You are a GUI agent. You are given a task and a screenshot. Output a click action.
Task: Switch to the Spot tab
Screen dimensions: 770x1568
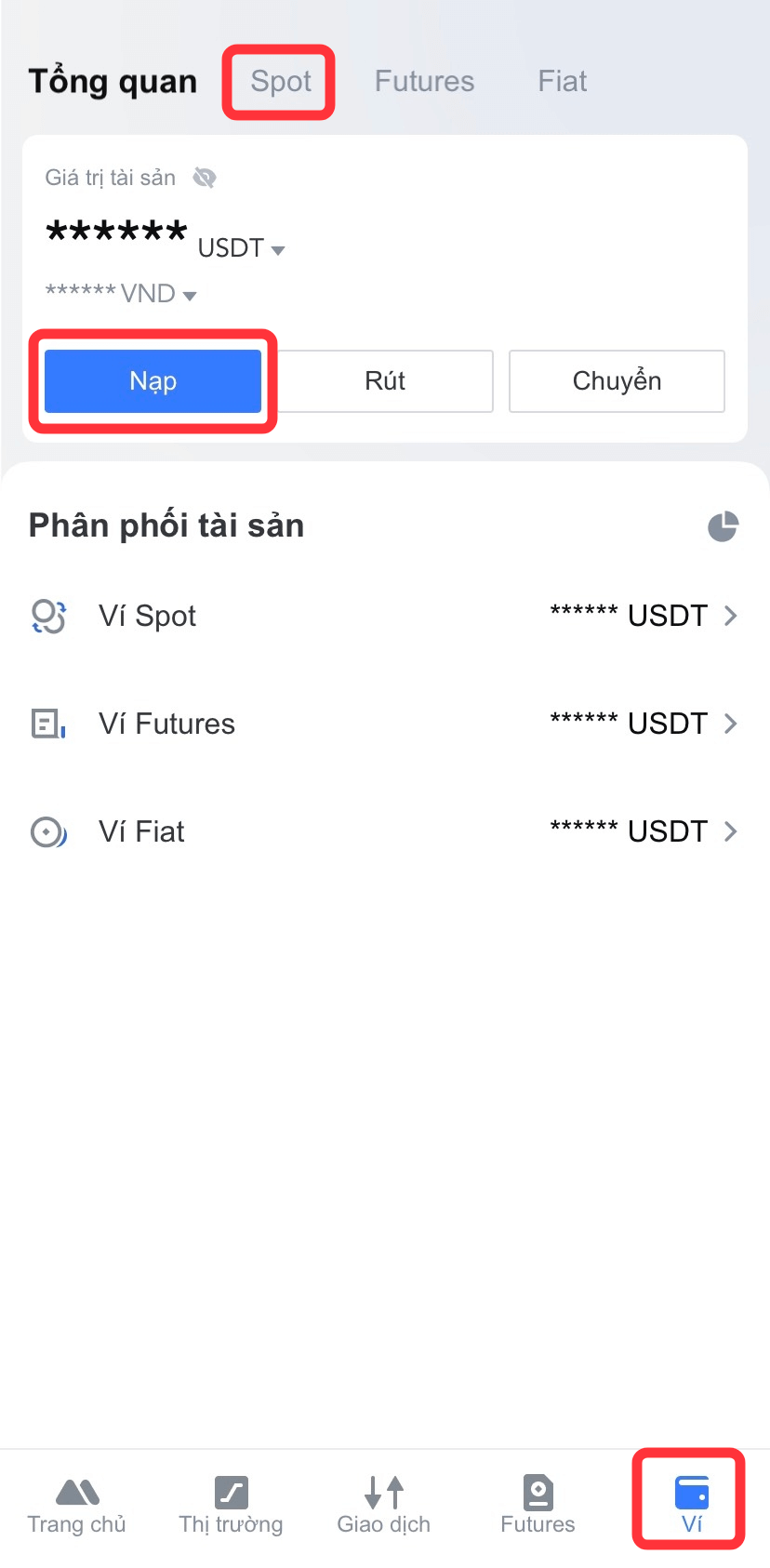(281, 82)
